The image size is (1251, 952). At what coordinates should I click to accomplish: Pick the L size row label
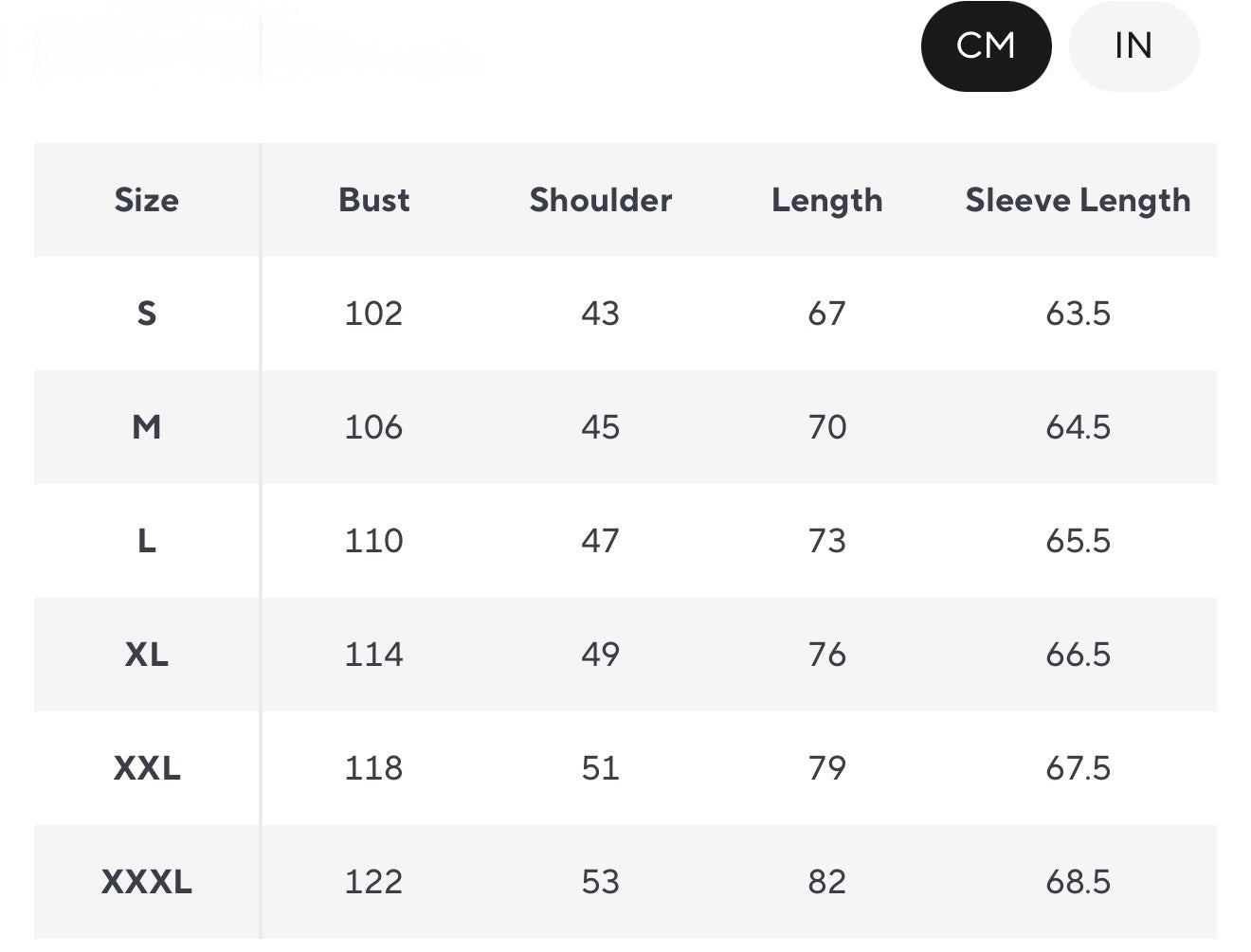pos(146,541)
